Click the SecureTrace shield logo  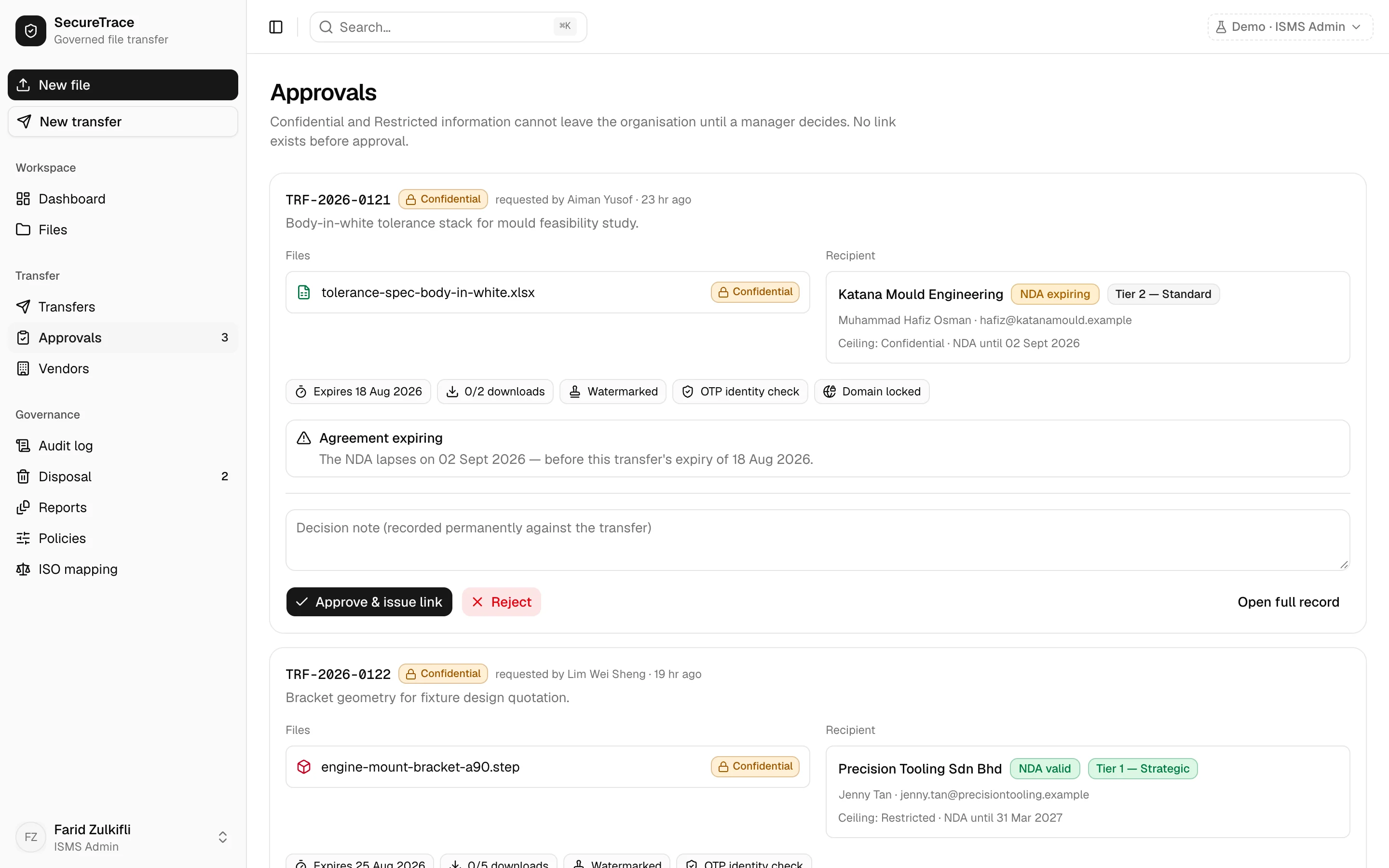coord(30,30)
